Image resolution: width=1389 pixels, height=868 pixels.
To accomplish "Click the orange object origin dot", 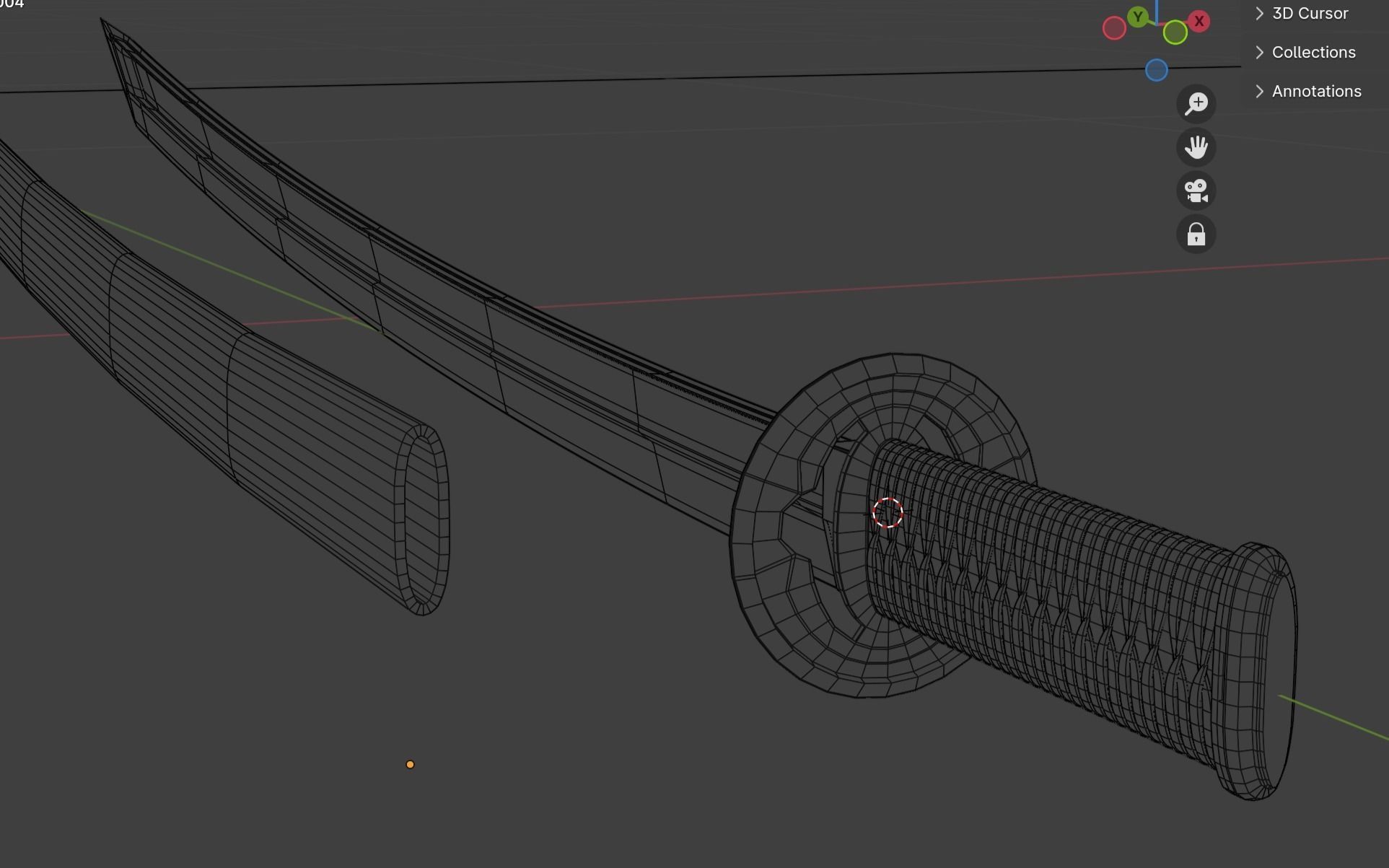I will coord(410,765).
